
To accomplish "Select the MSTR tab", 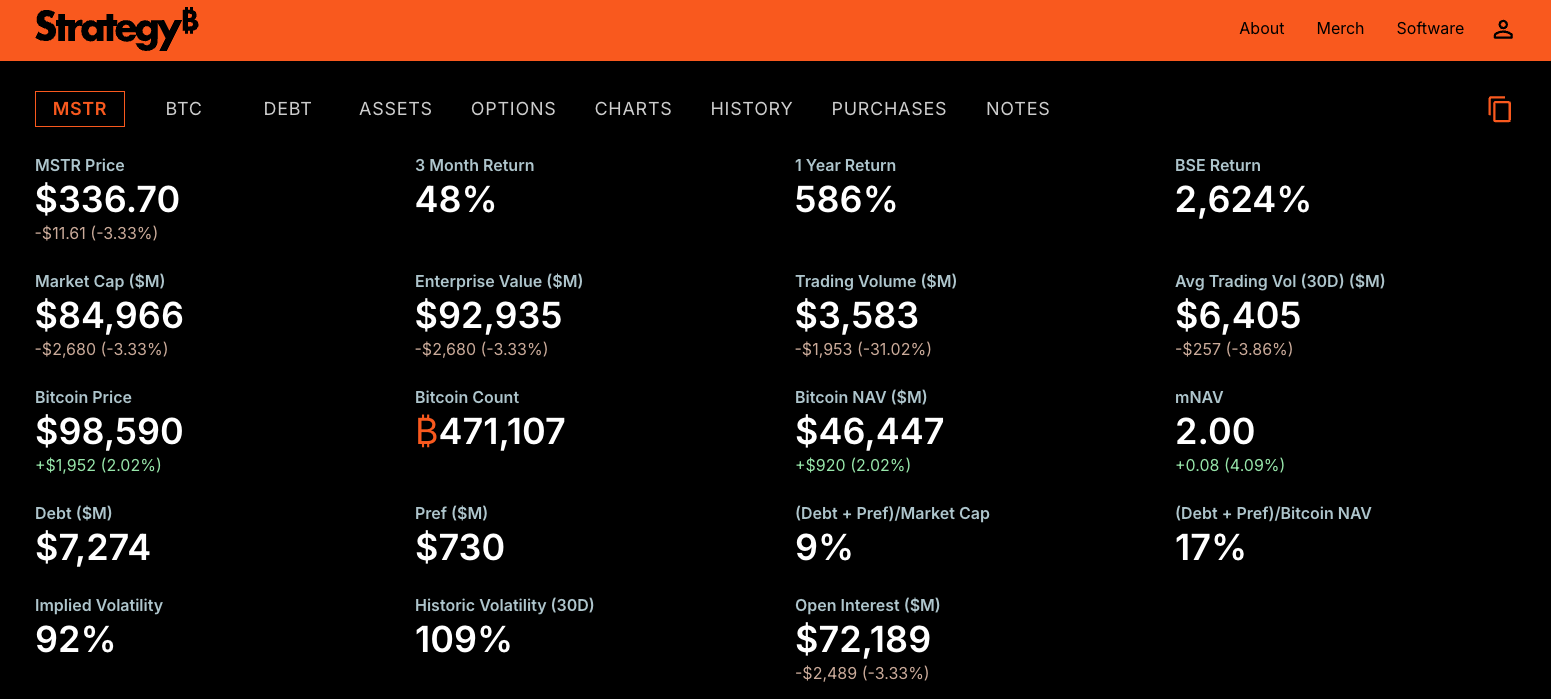I will tap(80, 109).
